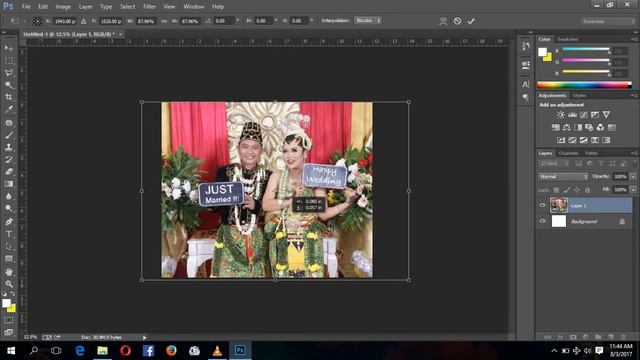The image size is (640, 360).
Task: Switch to the Channels tab
Action: (x=569, y=153)
